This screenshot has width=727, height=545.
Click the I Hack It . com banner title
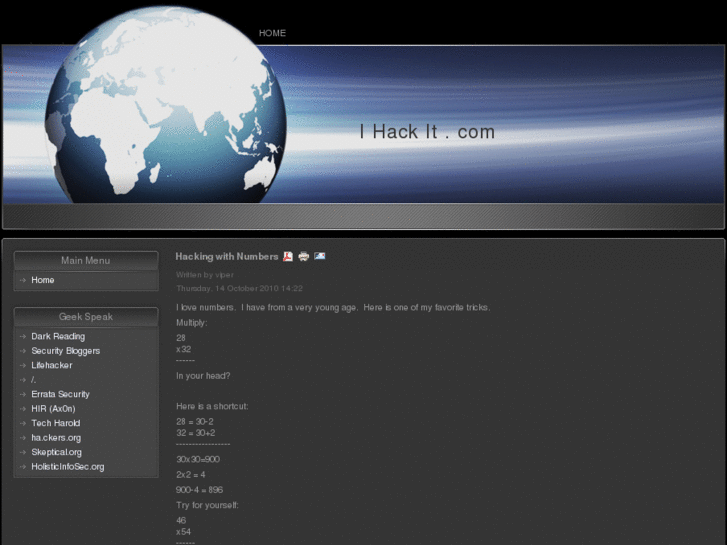(x=427, y=132)
